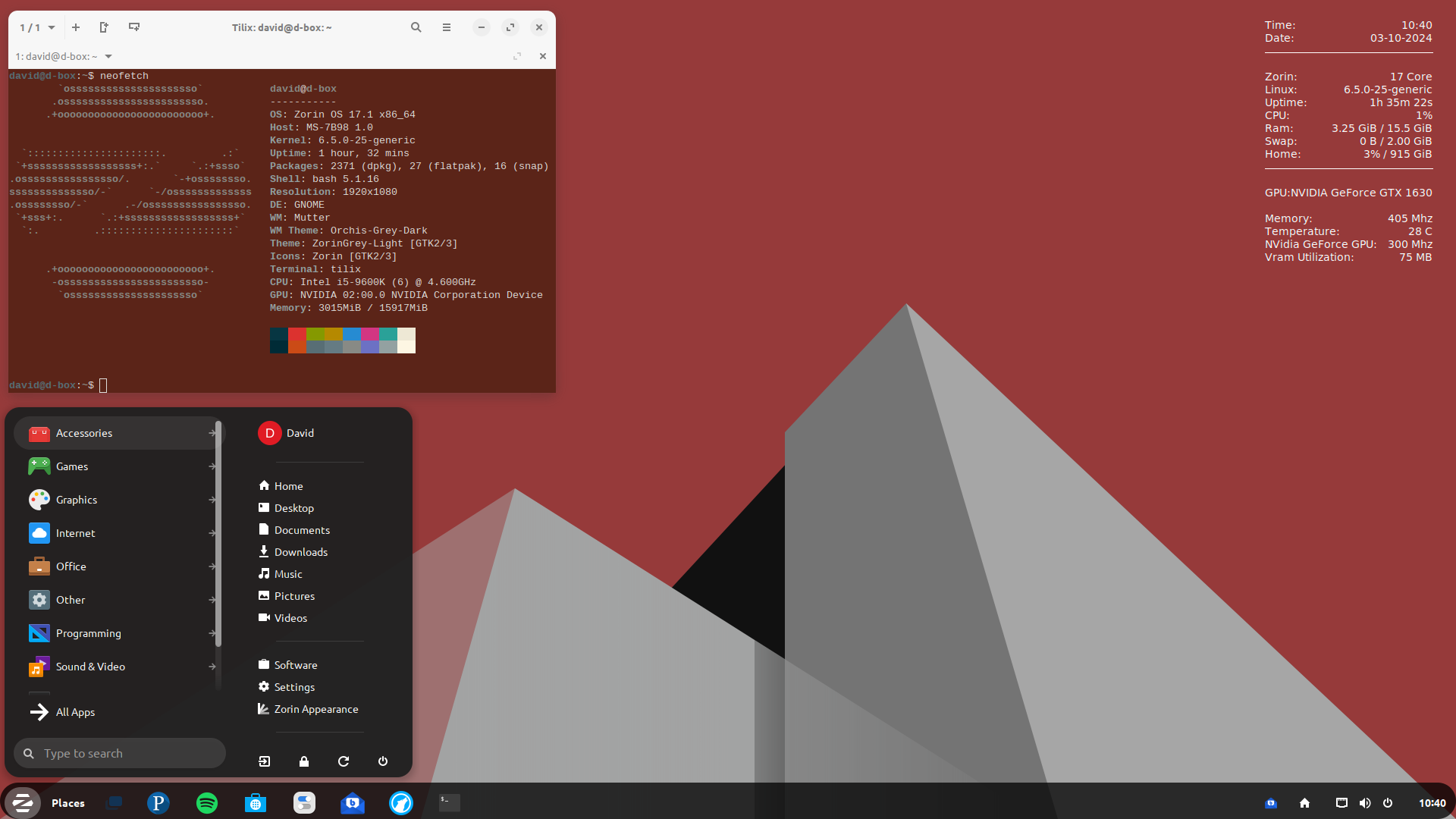Image resolution: width=1456 pixels, height=819 pixels.
Task: Click the menu categories scrollbar
Action: pos(218,533)
